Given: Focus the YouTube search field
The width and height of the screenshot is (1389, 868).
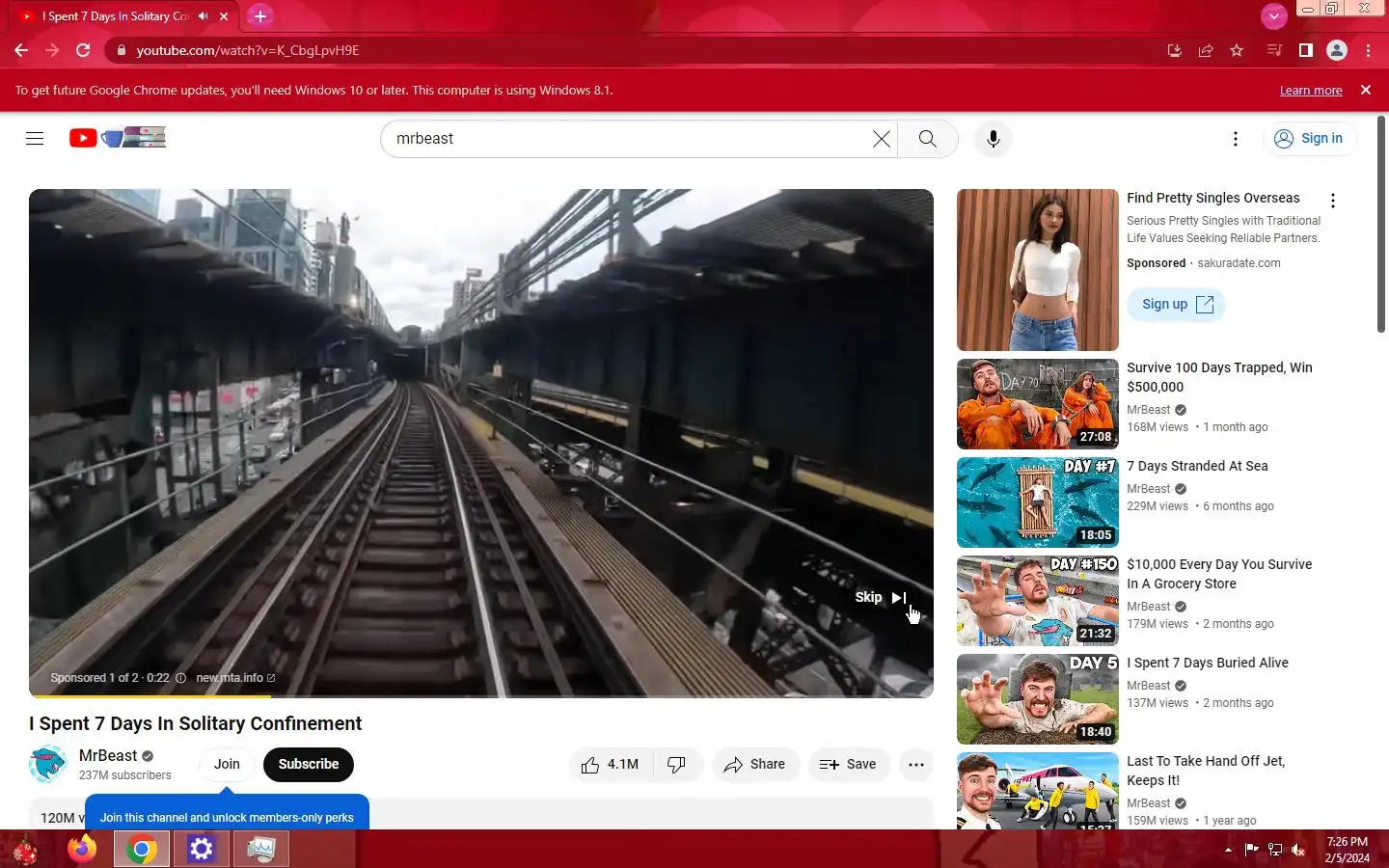Looking at the screenshot, I should pos(632,139).
